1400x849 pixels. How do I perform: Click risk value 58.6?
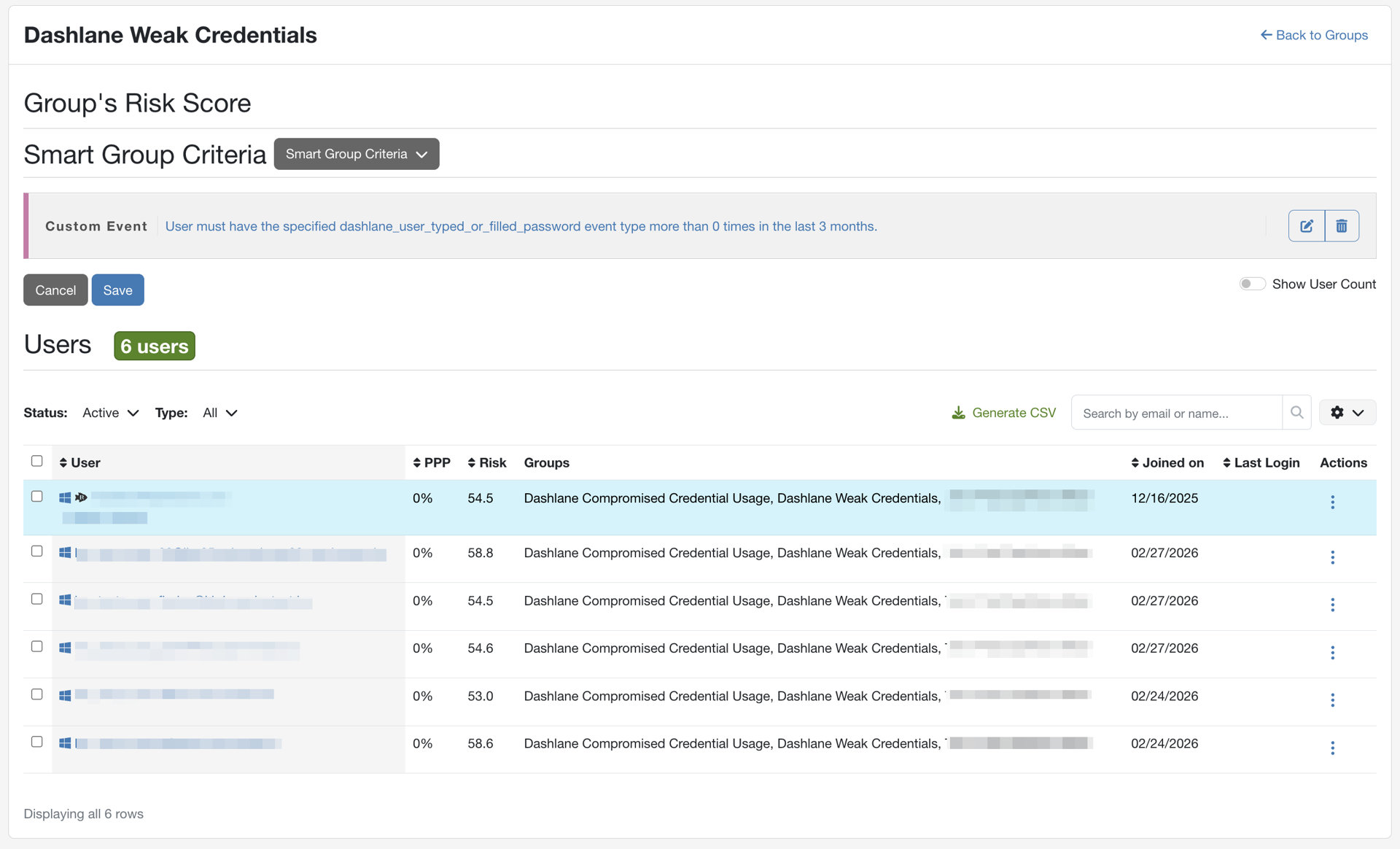tap(481, 743)
